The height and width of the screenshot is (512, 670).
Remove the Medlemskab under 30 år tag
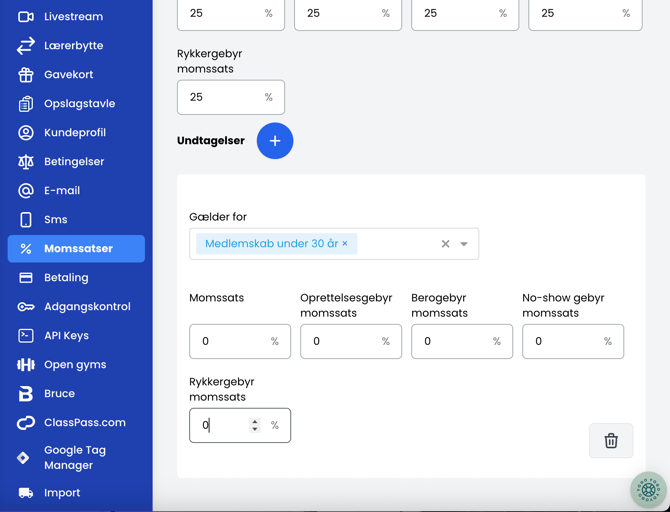[x=345, y=244]
